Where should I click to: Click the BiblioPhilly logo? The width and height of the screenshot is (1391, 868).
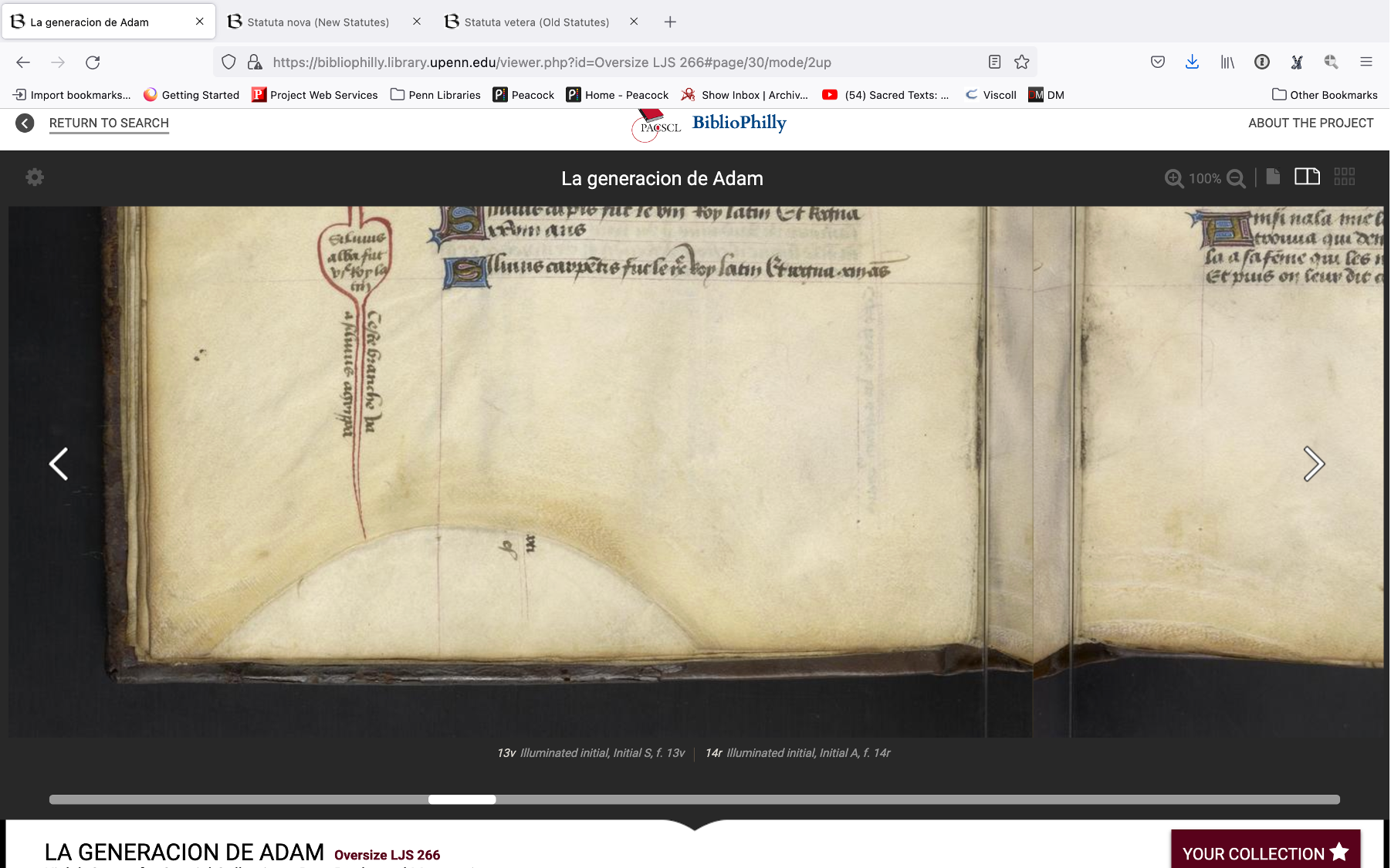[x=739, y=123]
